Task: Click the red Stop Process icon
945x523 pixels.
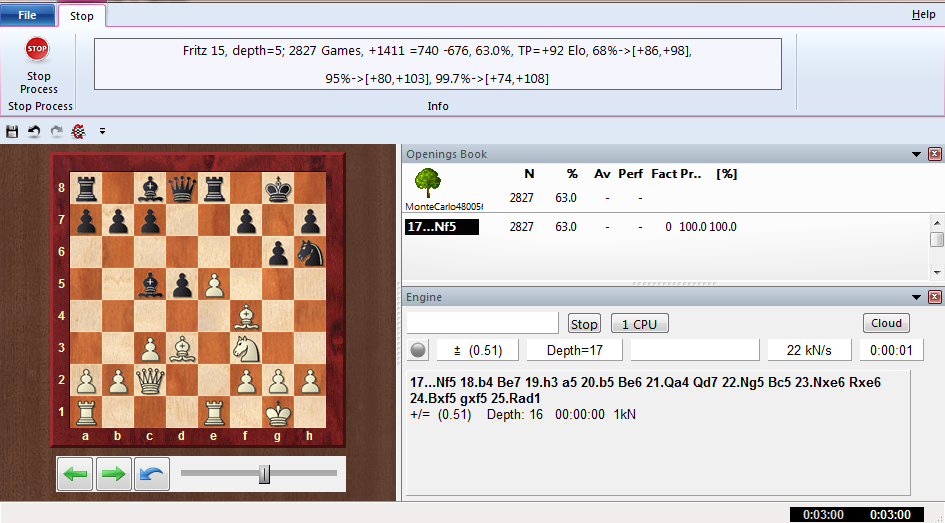Action: pos(38,49)
